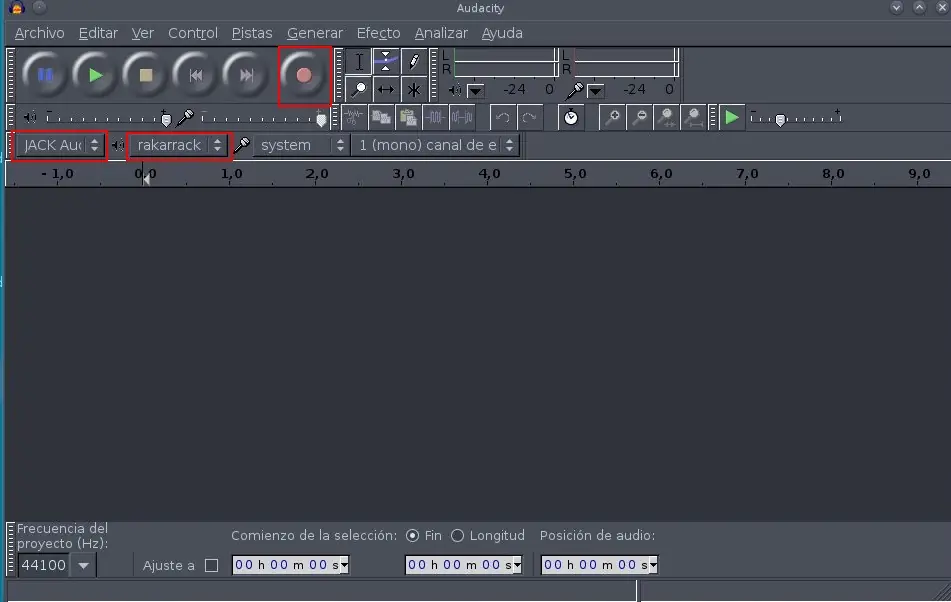The width and height of the screenshot is (951, 602).
Task: Open audio position time format dropdown
Action: click(x=653, y=565)
